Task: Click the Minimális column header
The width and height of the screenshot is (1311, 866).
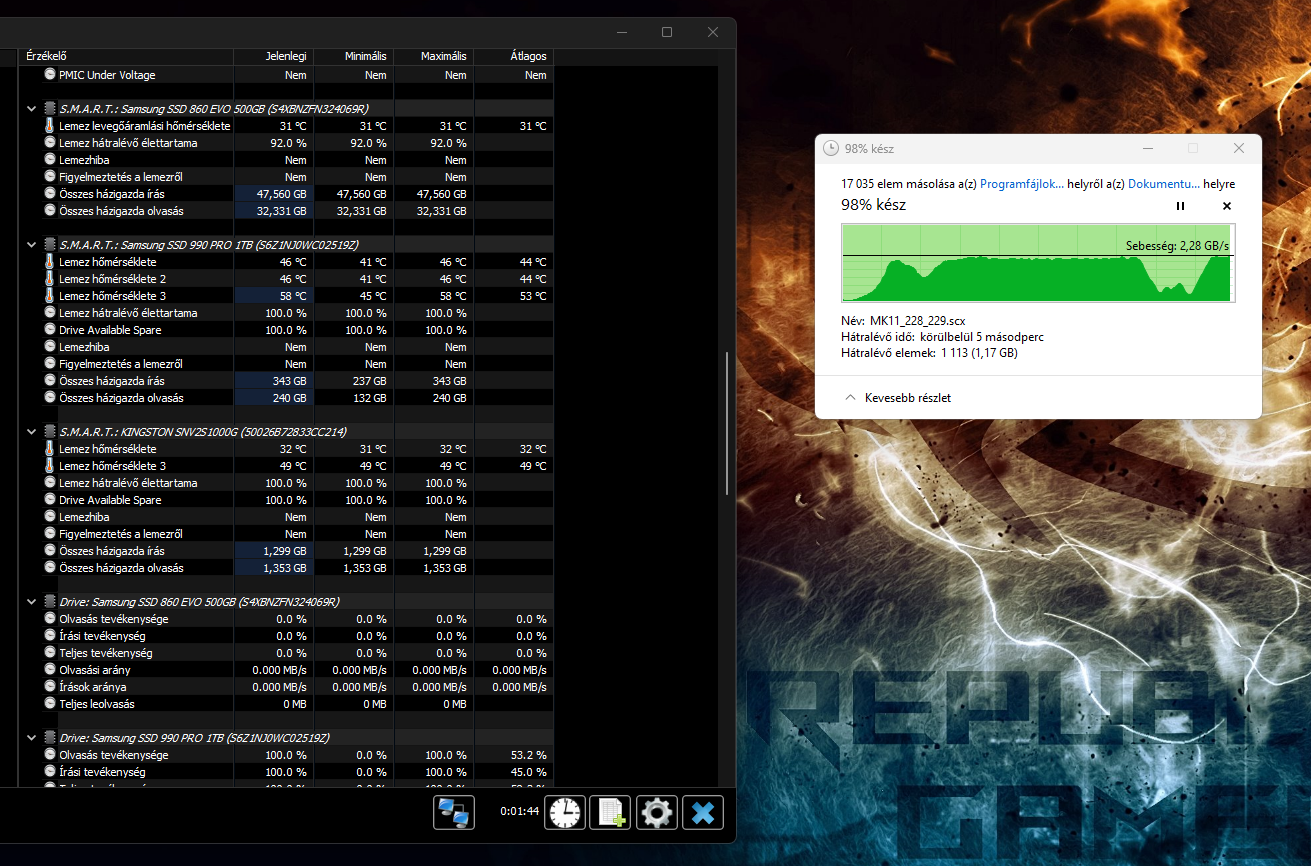Action: pos(354,57)
